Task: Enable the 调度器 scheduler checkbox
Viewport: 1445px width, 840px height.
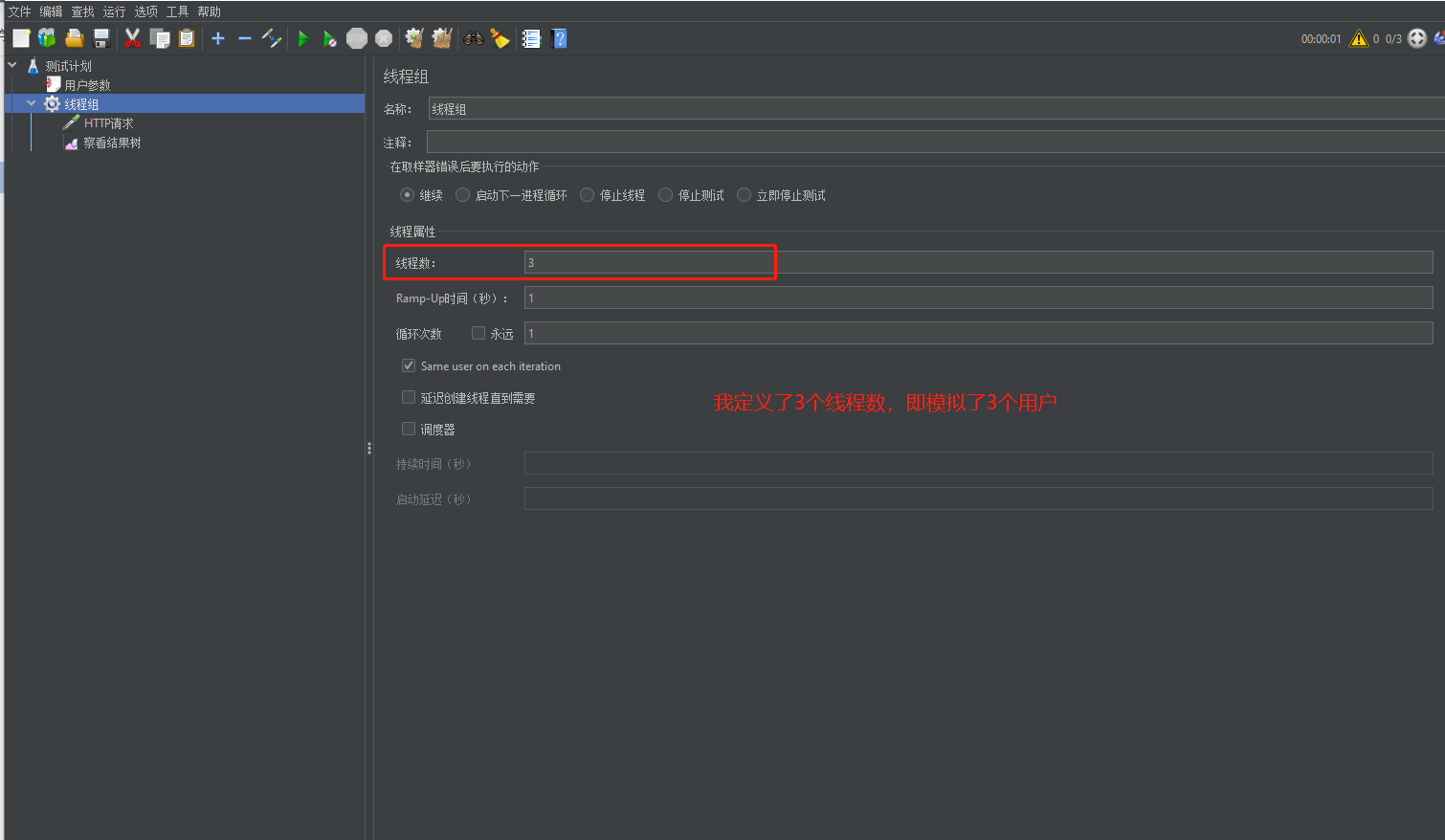Action: 409,429
